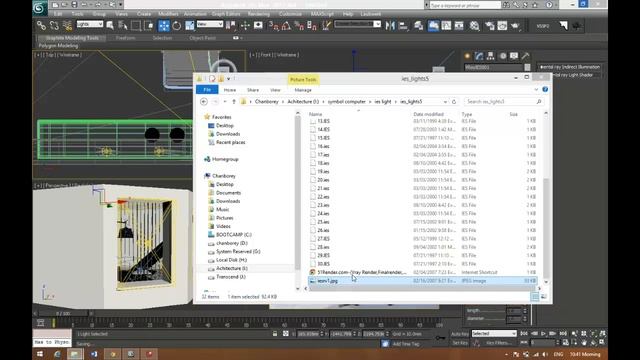Image resolution: width=640 pixels, height=360 pixels.
Task: Sort files by Date modified column header
Action: point(428,114)
